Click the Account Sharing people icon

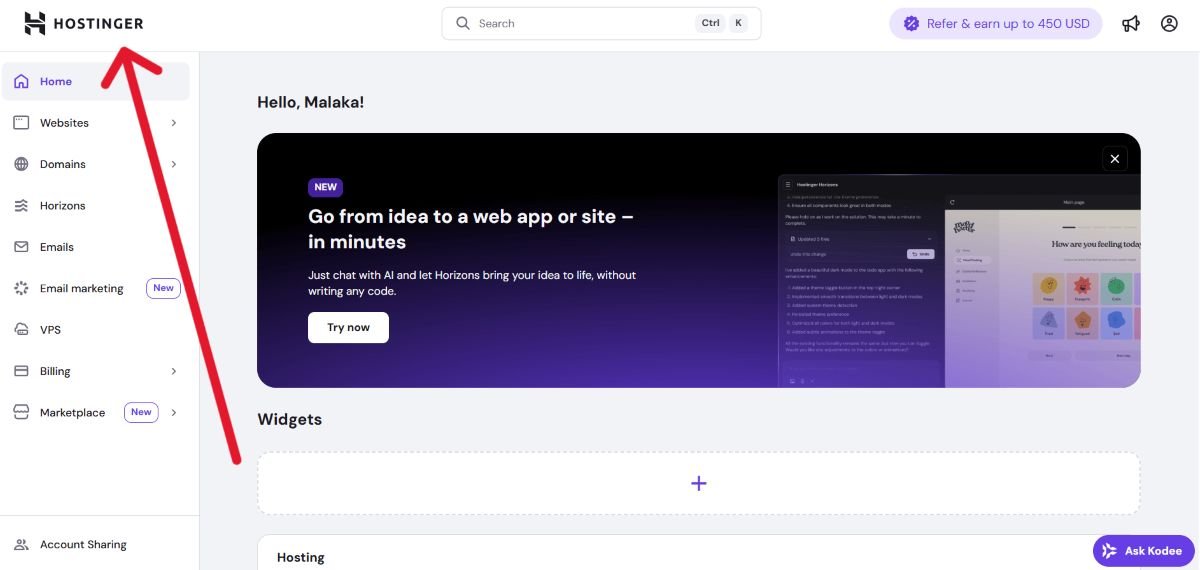[21, 545]
